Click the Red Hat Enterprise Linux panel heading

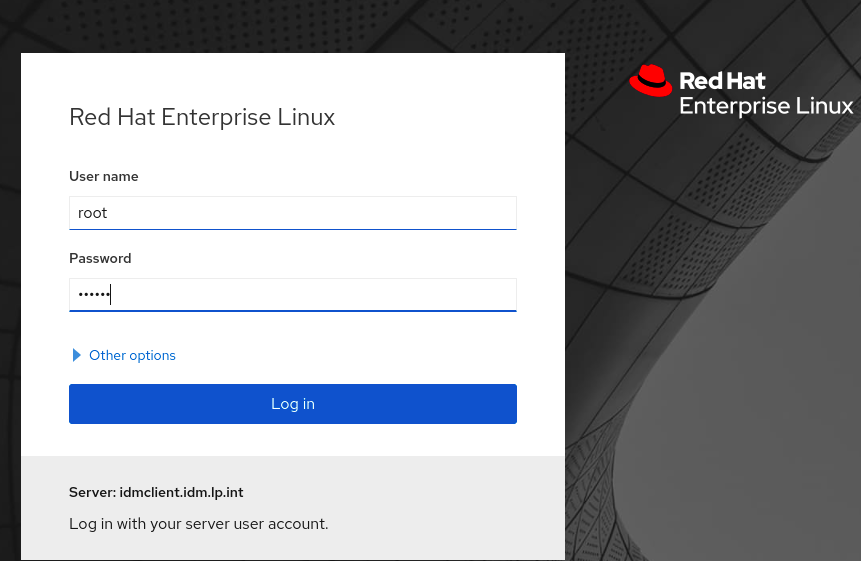[x=202, y=117]
